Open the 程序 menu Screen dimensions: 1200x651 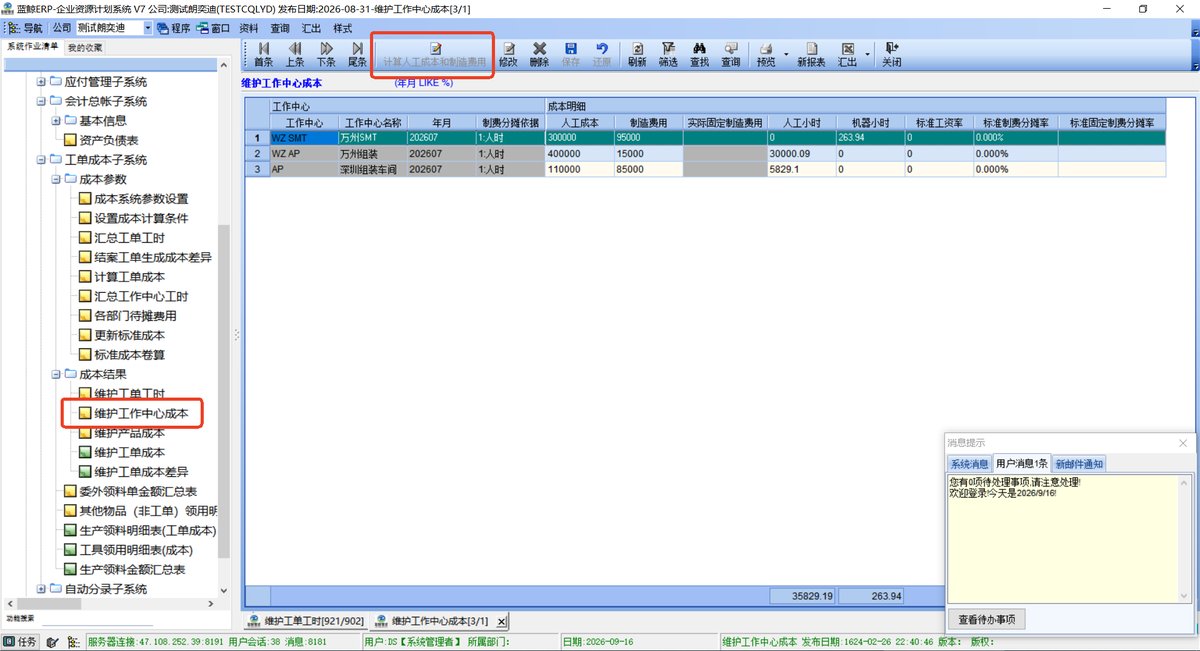point(172,28)
